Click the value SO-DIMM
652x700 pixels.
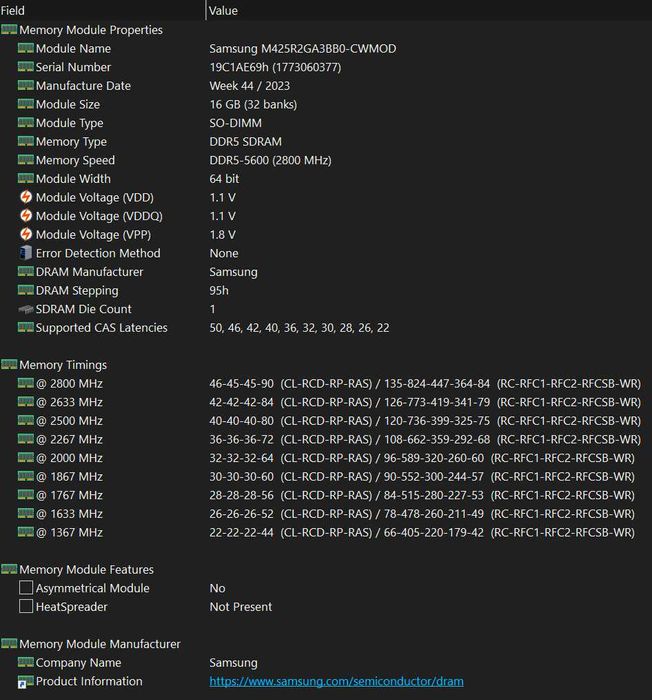(236, 123)
